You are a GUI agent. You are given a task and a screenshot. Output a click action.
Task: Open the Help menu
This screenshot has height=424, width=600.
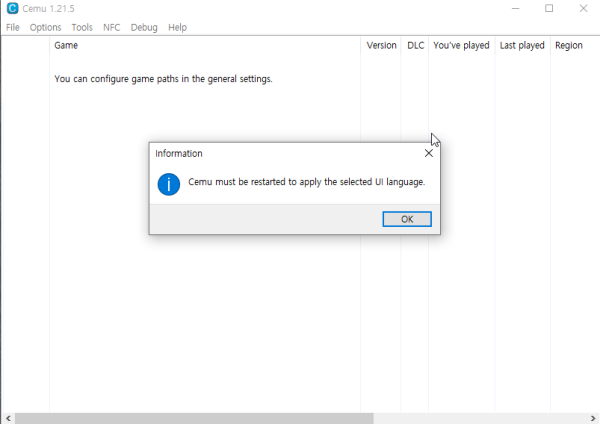tap(177, 28)
